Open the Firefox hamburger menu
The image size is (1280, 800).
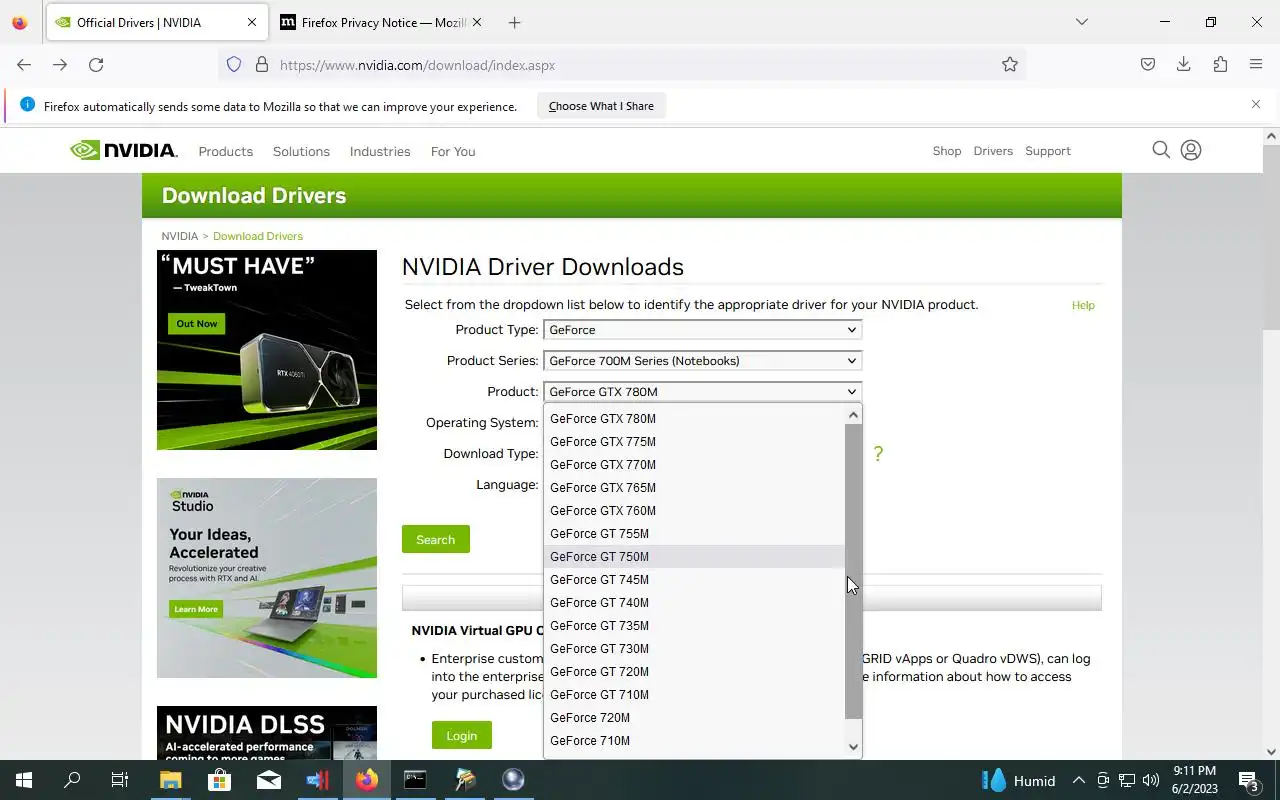click(x=1256, y=65)
